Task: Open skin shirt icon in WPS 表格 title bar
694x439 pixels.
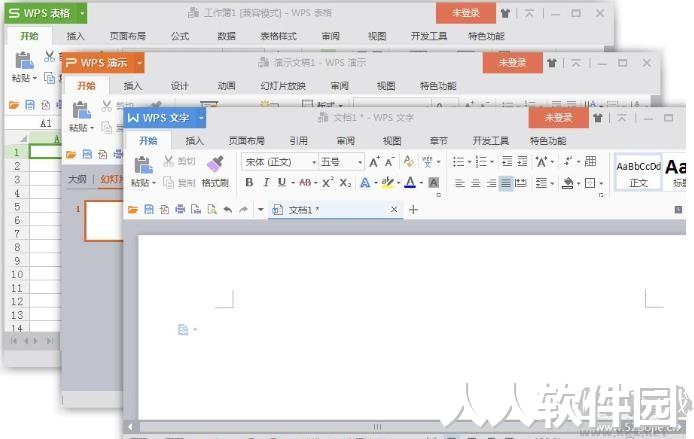Action: pyautogui.click(x=505, y=14)
